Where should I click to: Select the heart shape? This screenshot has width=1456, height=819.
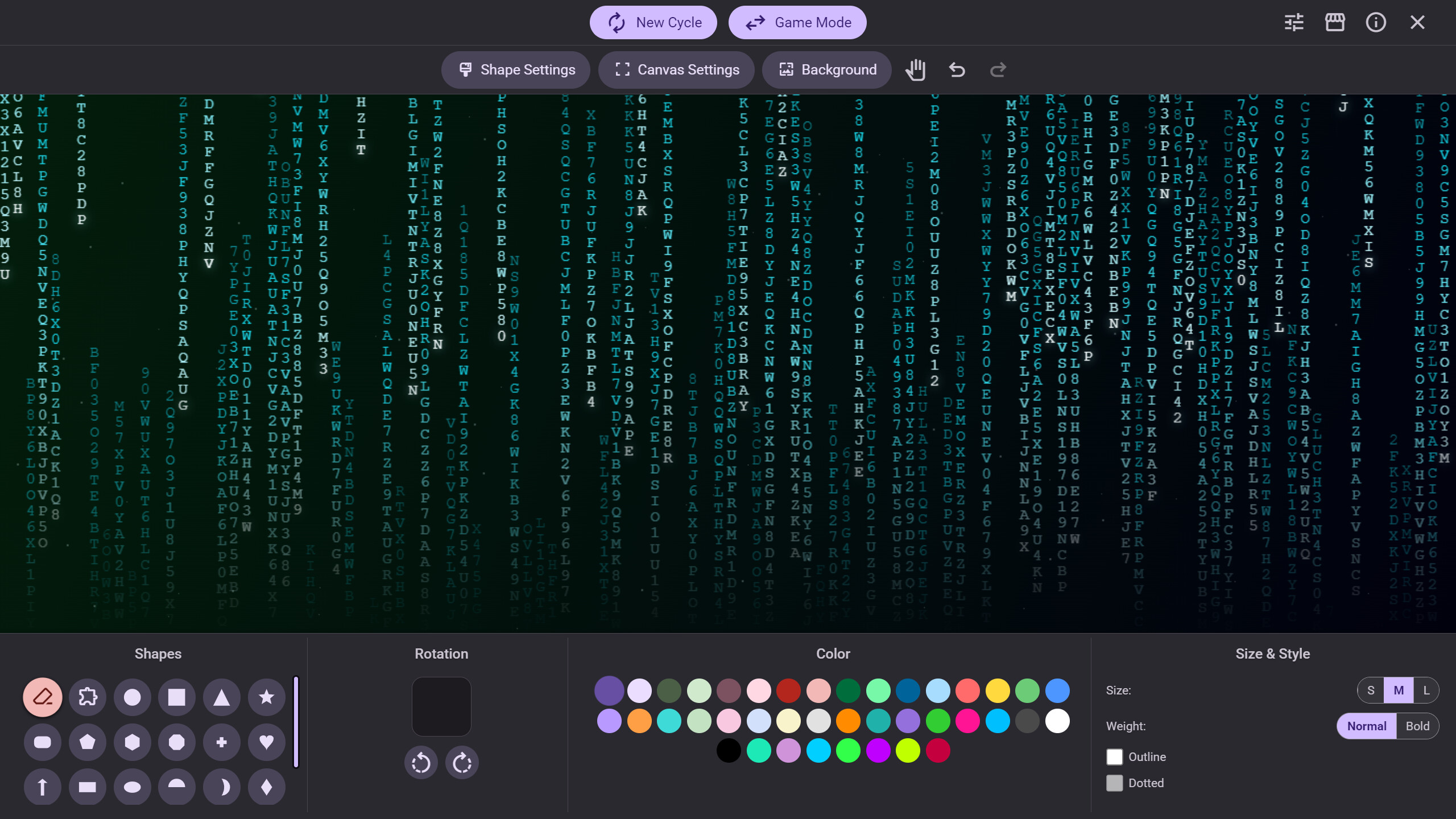click(x=266, y=742)
